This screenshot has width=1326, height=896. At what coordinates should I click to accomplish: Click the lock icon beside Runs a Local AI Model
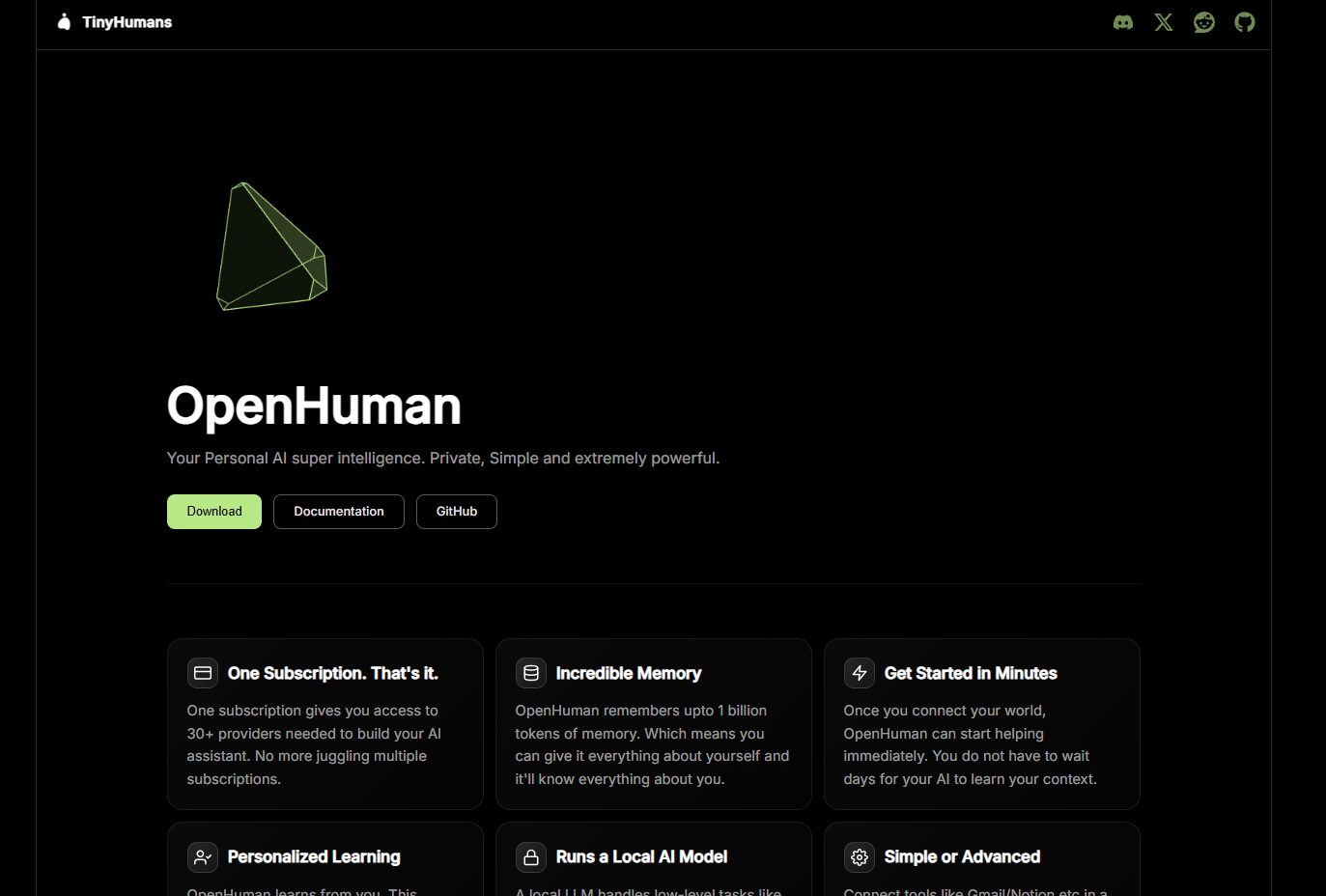click(x=531, y=856)
